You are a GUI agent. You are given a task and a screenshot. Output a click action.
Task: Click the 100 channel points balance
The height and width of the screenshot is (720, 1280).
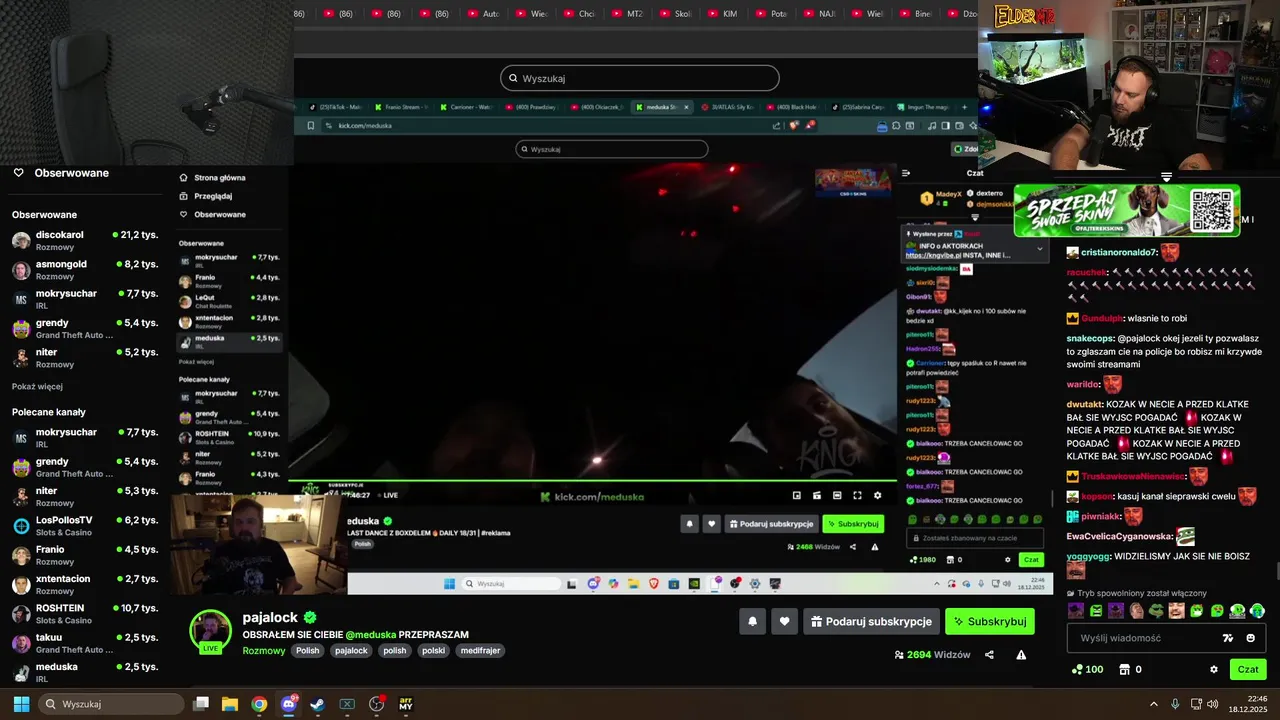(x=1087, y=670)
